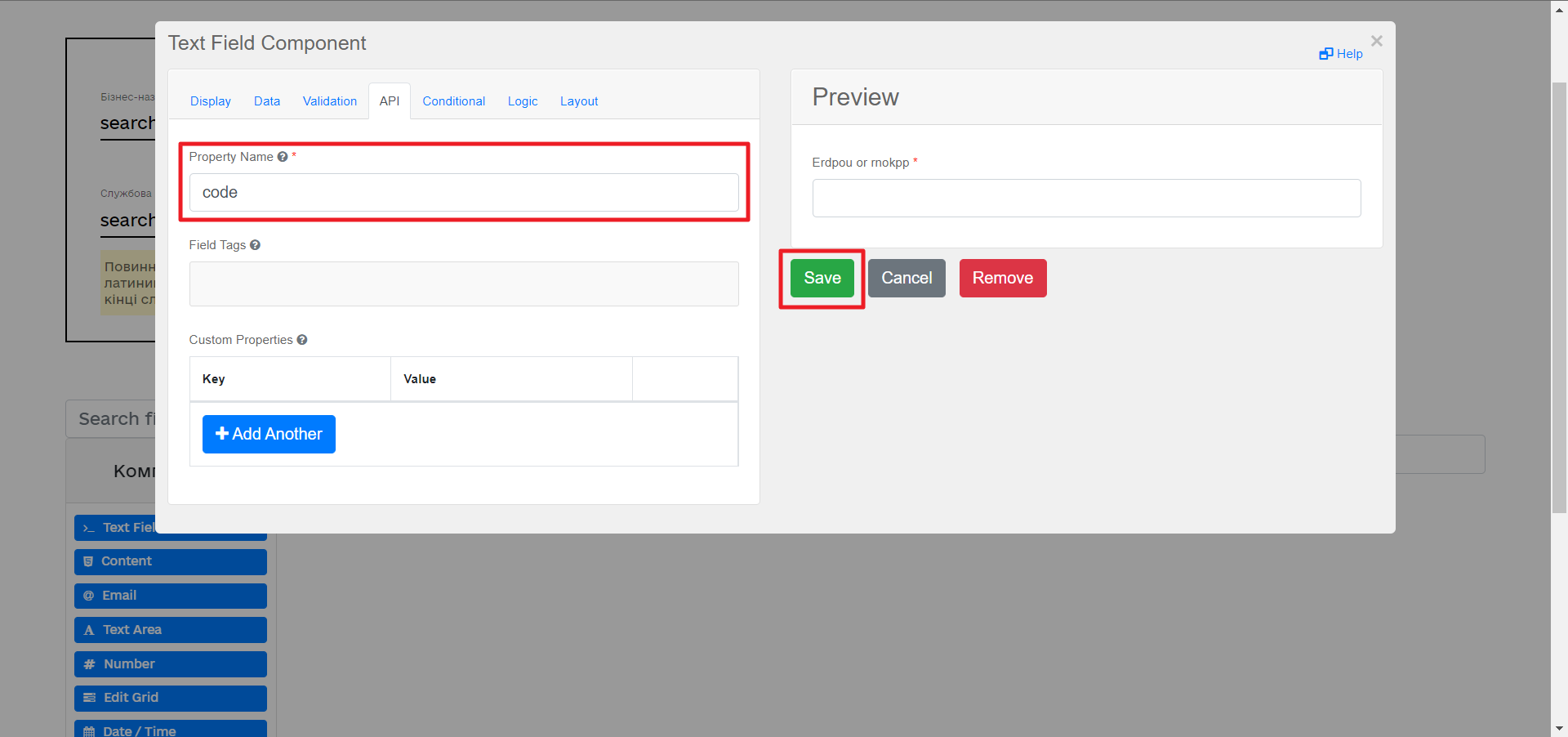The height and width of the screenshot is (737, 1568).
Task: Click the Text Field terminal icon
Action: coord(89,529)
